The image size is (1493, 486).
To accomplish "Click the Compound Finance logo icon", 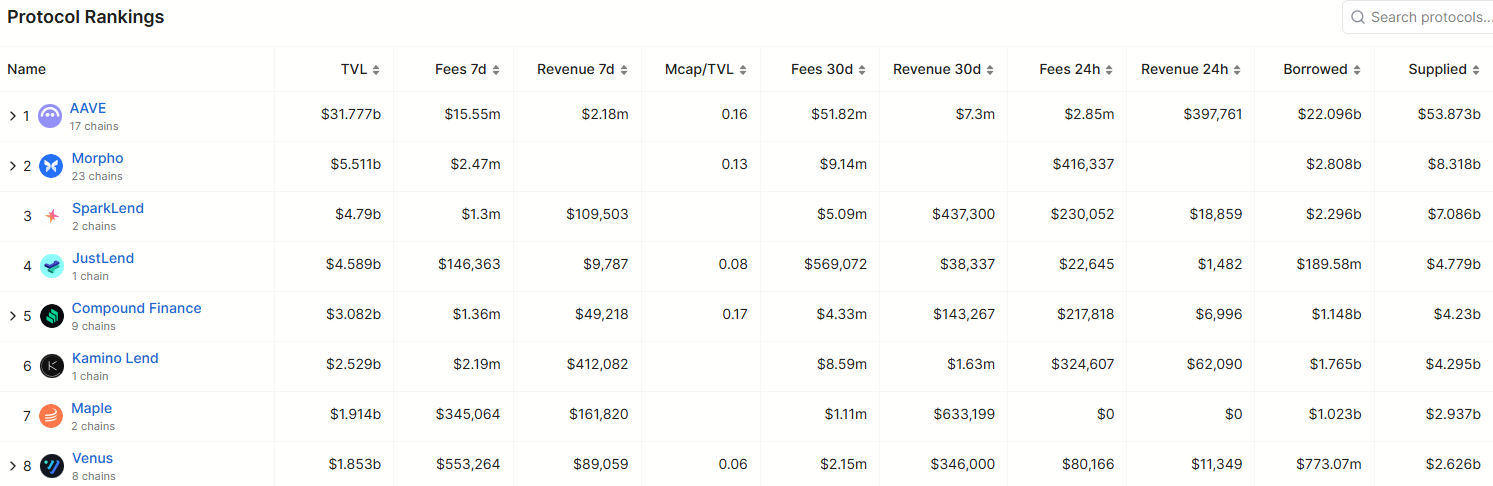I will (x=51, y=316).
